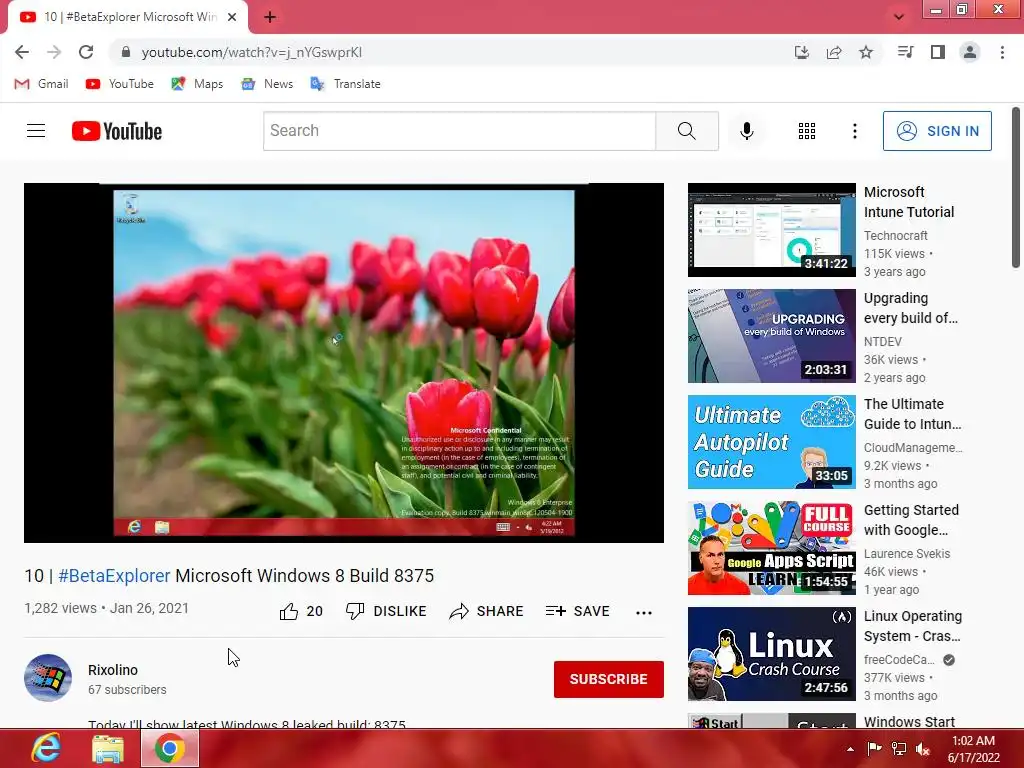Viewport: 1024px width, 768px height.
Task: View site information via the padlock icon
Action: pos(126,52)
